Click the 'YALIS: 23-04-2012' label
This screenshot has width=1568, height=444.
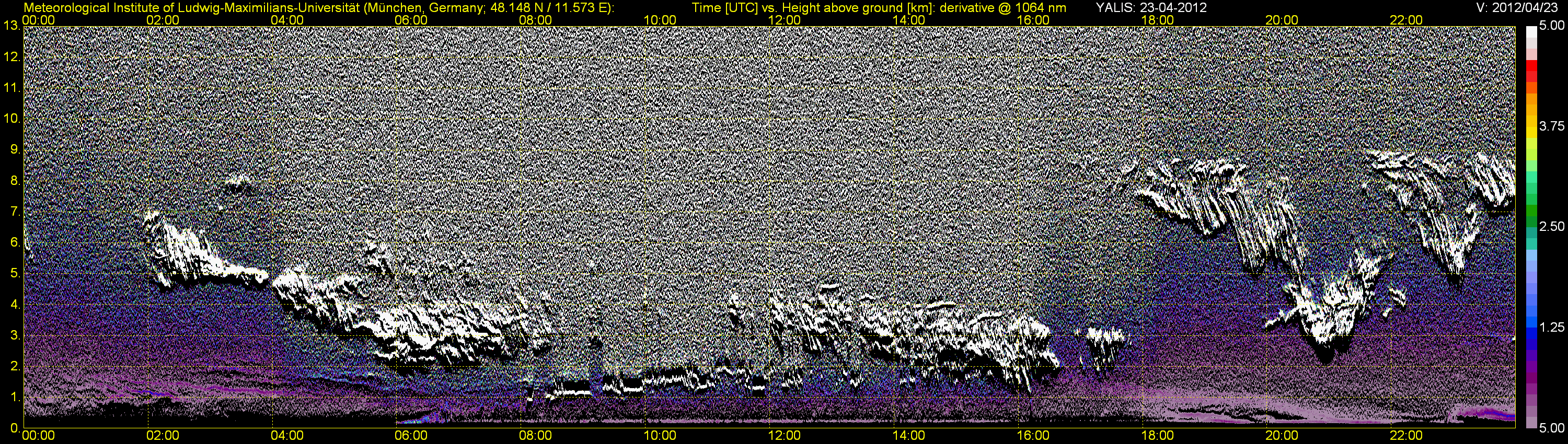coord(1150,8)
